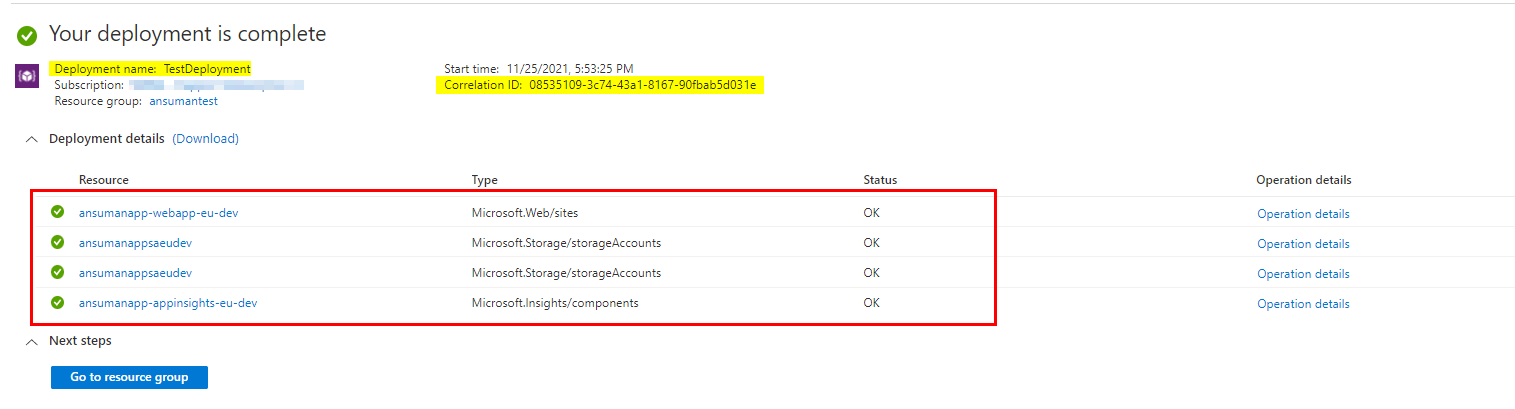
Task: Open the ansumanapp-webapp-eu-dev resource
Action: [x=158, y=213]
